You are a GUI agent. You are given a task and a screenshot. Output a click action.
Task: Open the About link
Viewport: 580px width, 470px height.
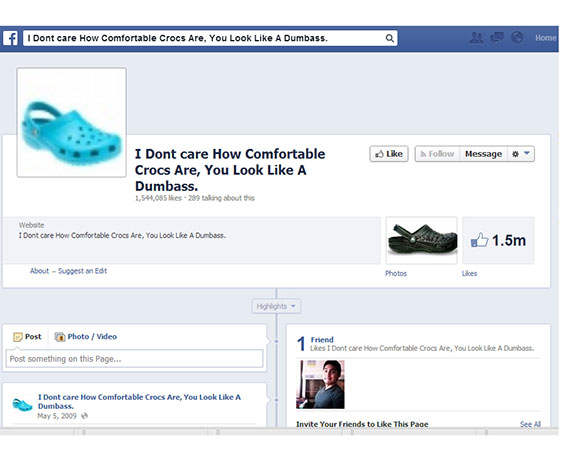click(x=39, y=271)
